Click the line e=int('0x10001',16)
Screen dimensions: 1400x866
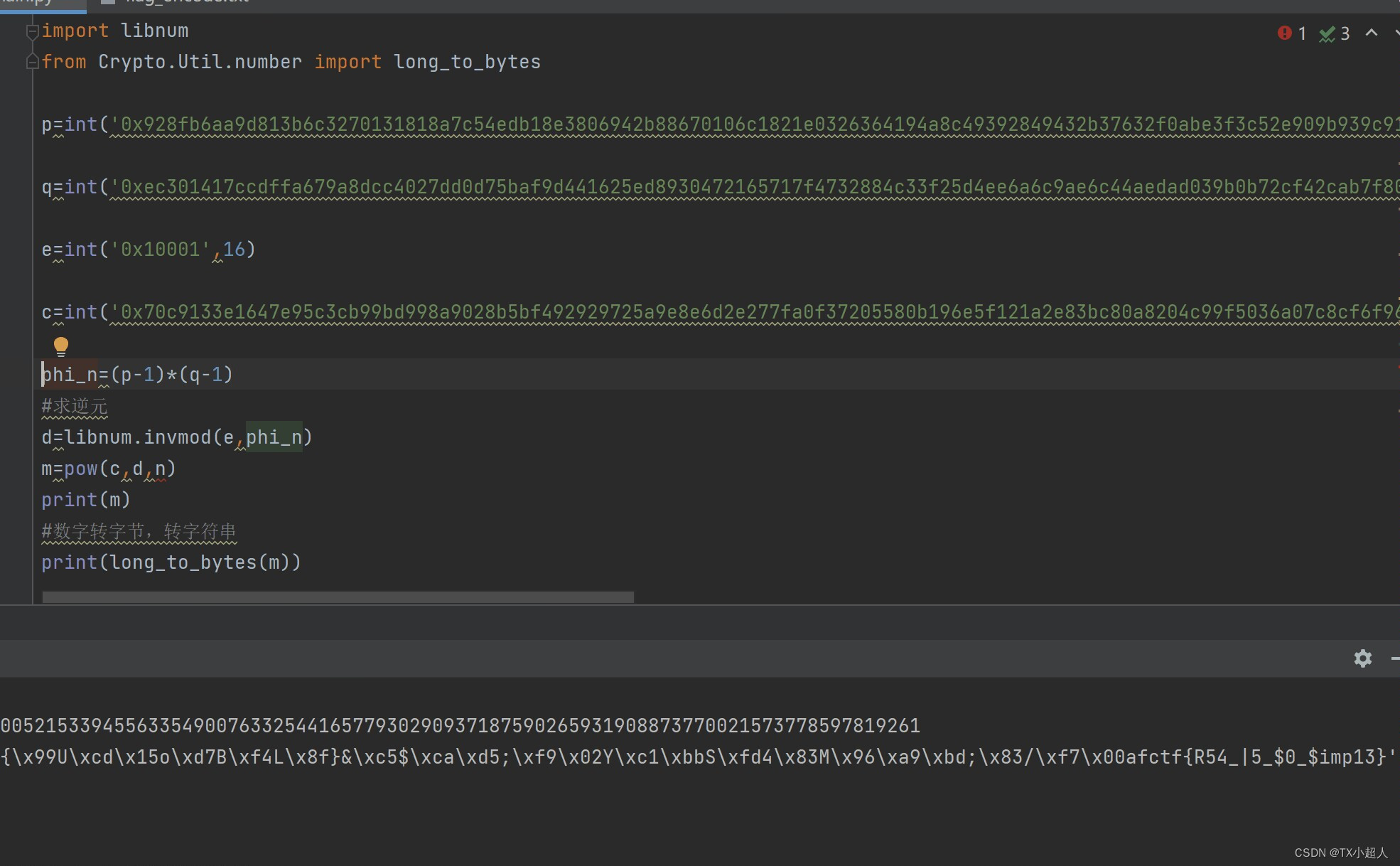(x=149, y=250)
